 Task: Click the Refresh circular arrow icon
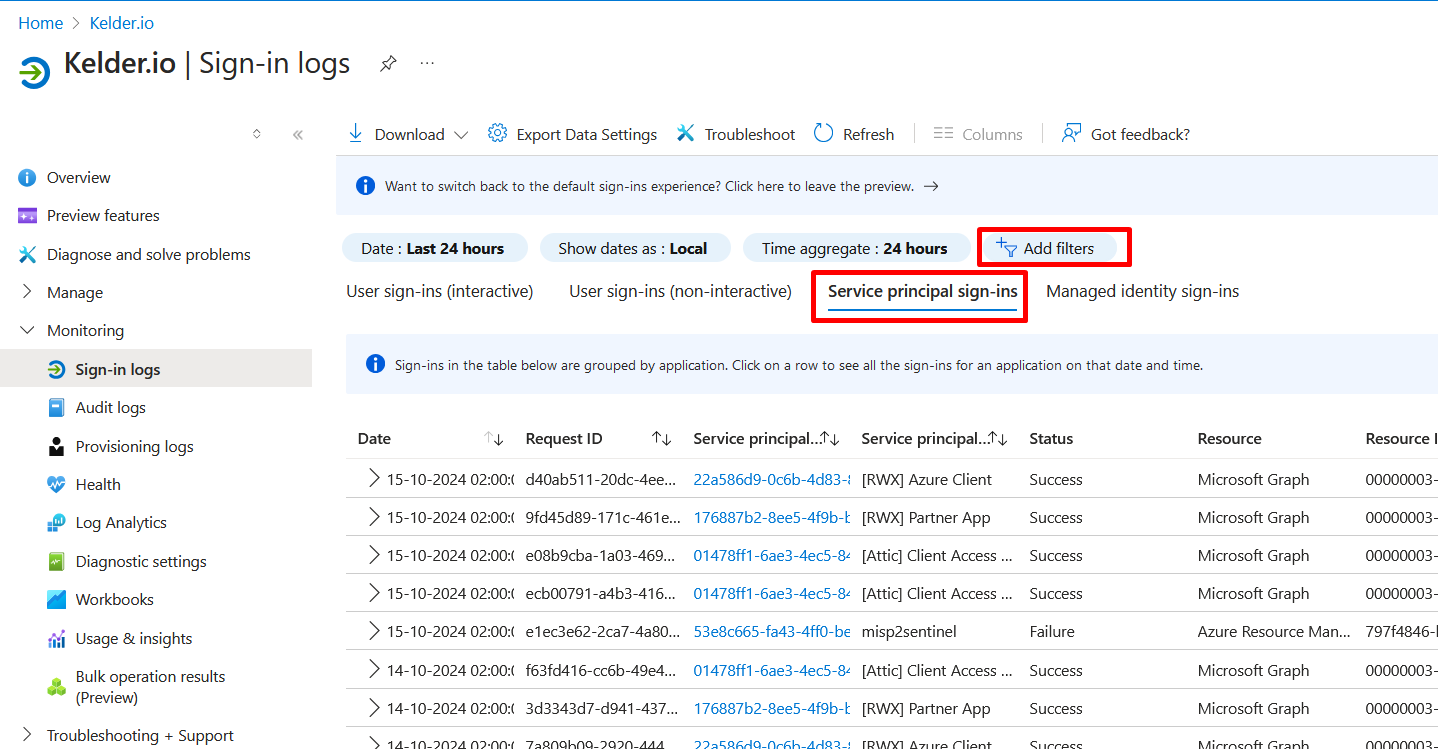tap(823, 133)
